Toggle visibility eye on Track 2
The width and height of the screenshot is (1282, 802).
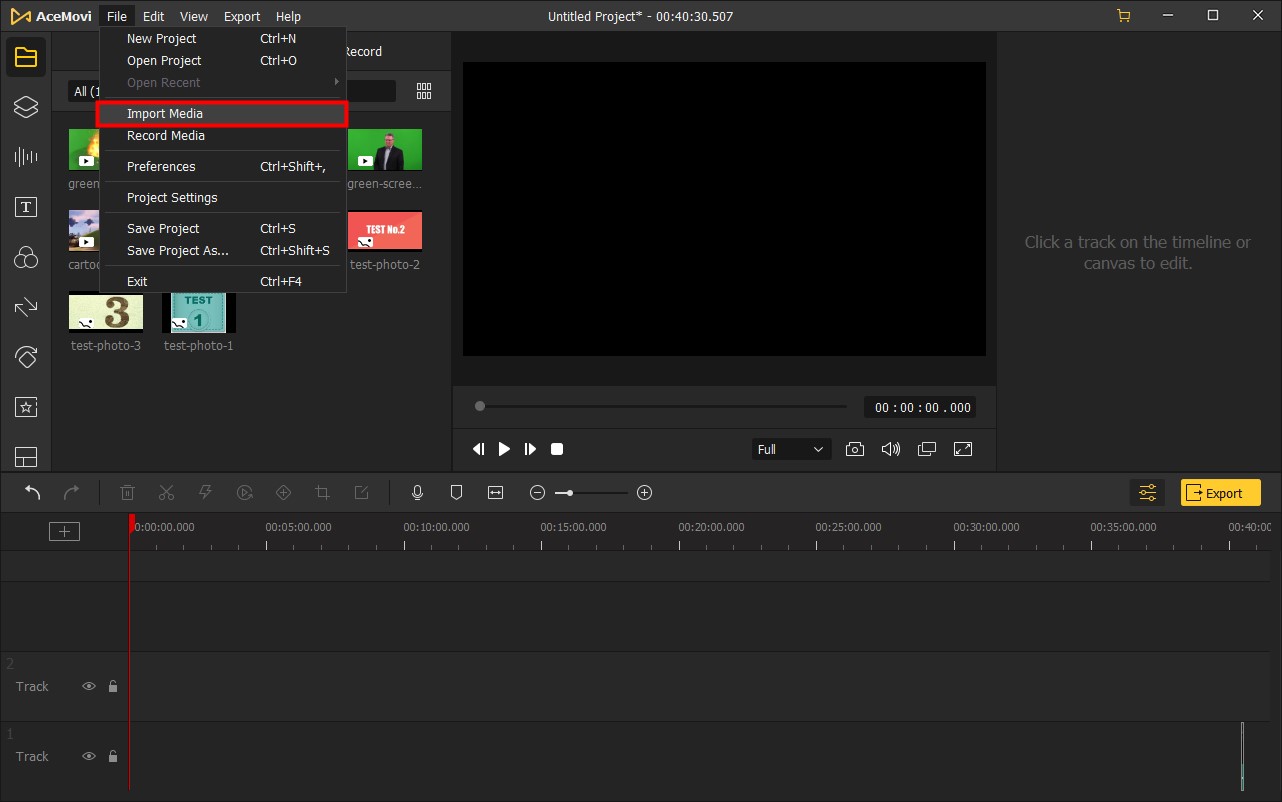pyautogui.click(x=89, y=686)
